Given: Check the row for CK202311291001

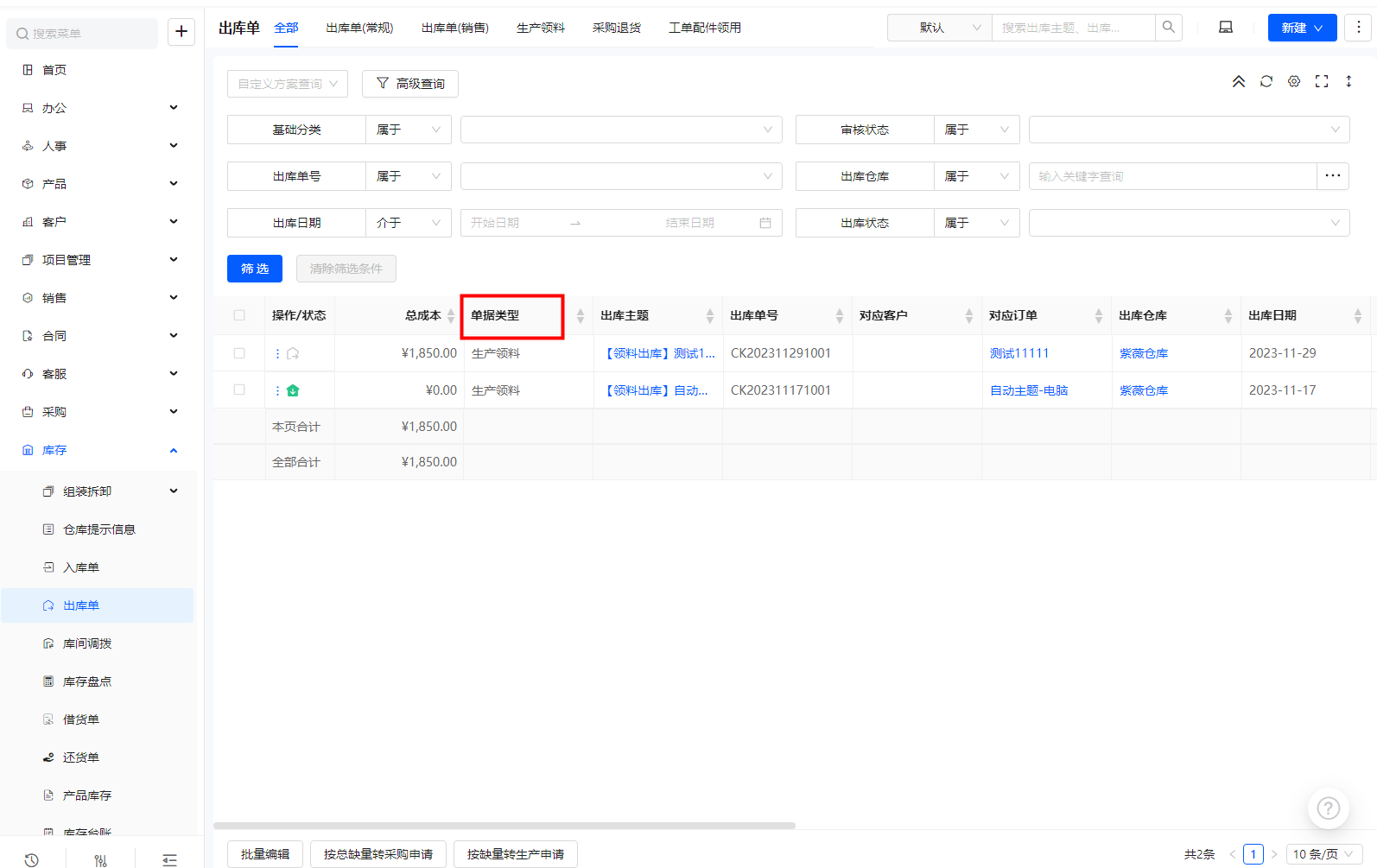Looking at the screenshot, I should point(239,353).
